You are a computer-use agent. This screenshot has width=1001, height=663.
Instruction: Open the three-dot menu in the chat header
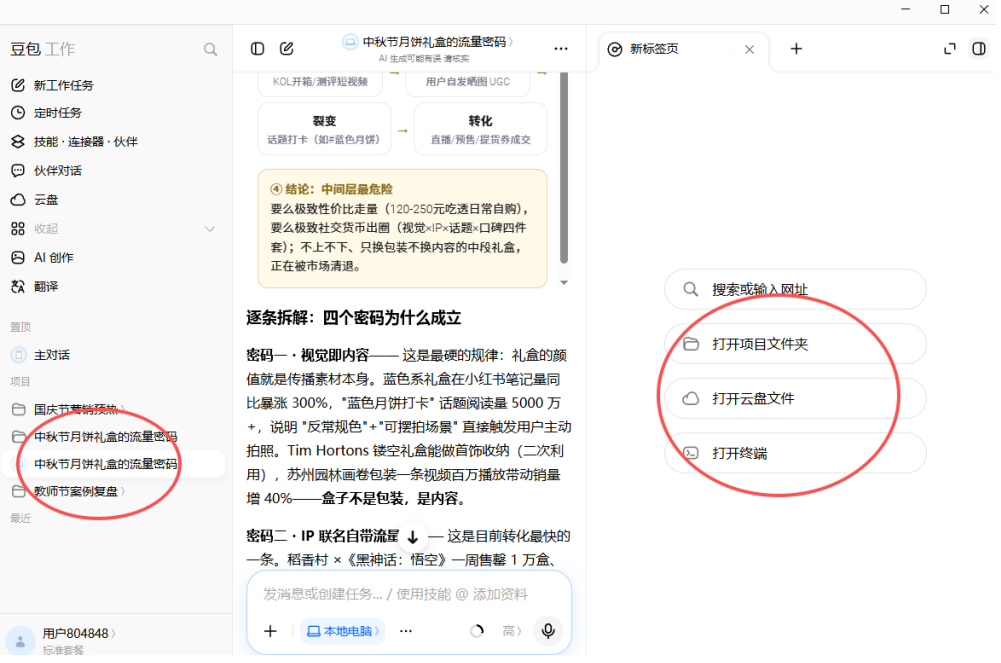(561, 49)
